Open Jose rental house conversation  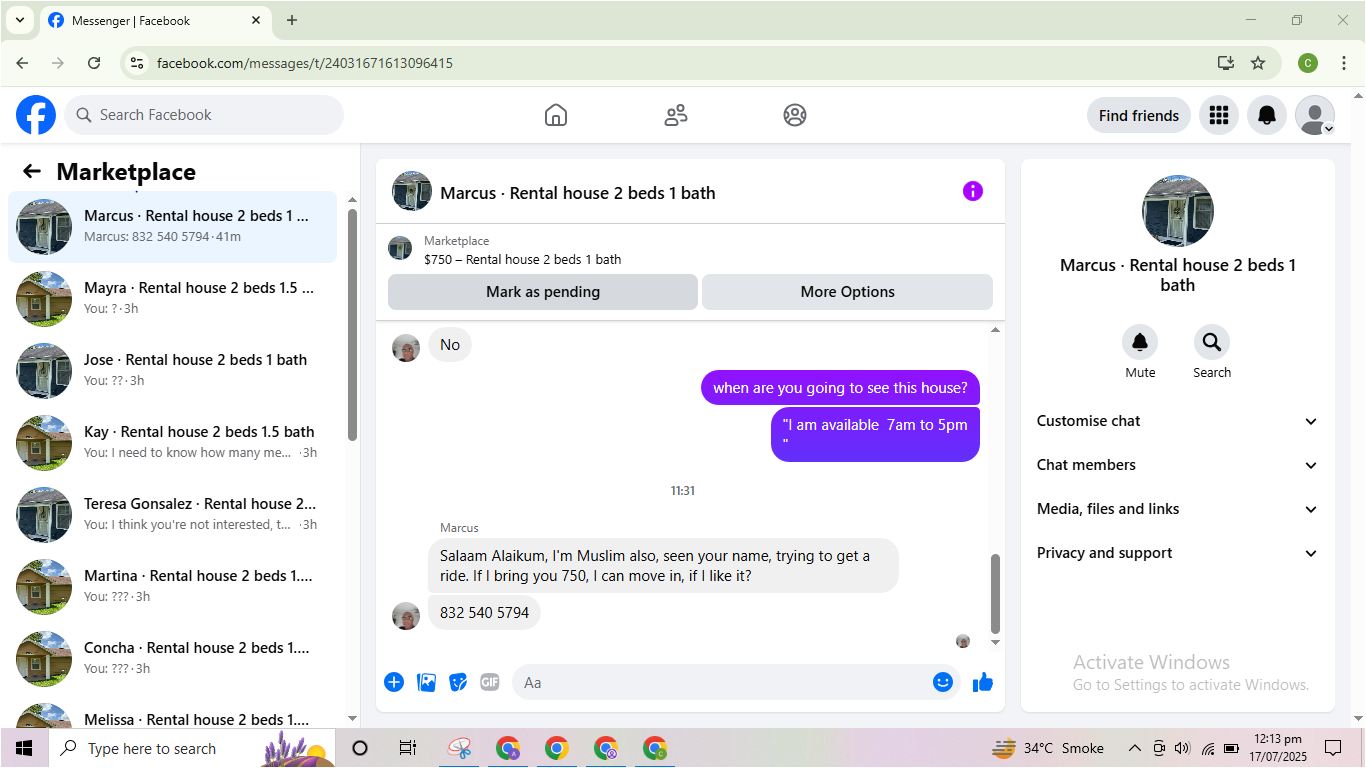173,371
